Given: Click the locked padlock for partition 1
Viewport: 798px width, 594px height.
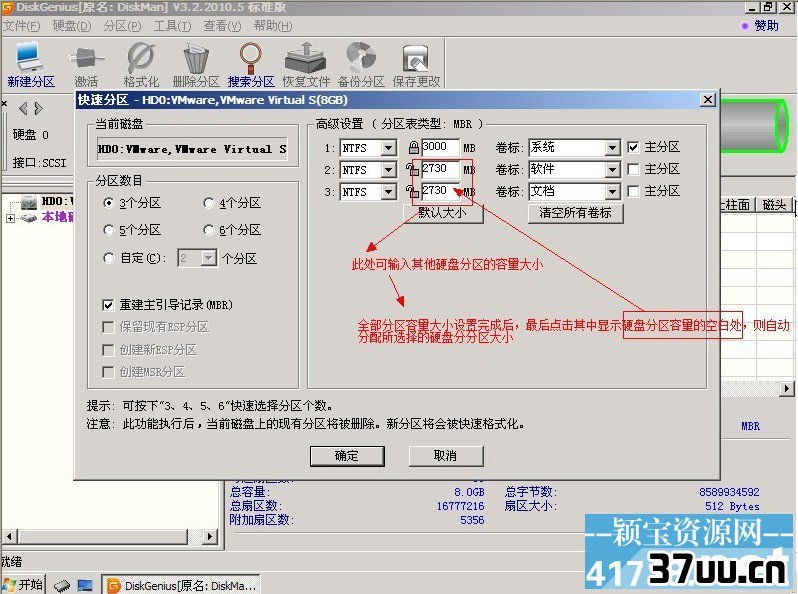Looking at the screenshot, I should 414,148.
